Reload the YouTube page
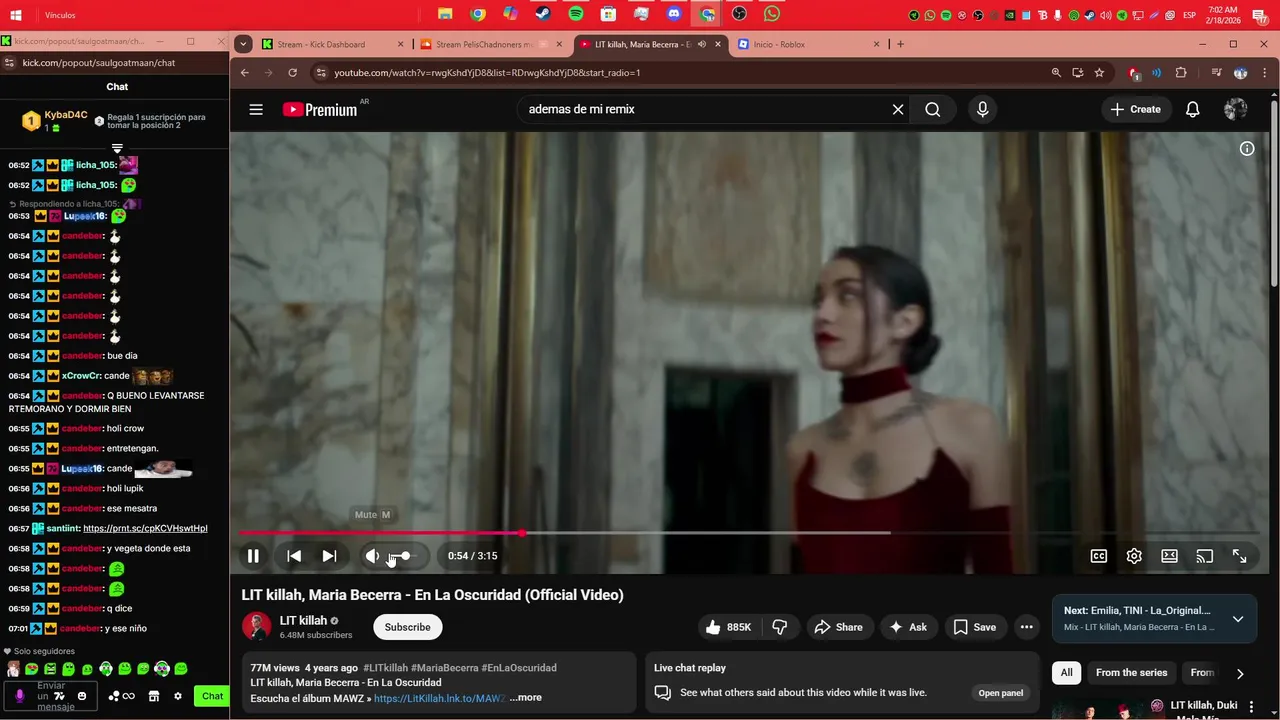Viewport: 1280px width, 720px height. tap(292, 73)
